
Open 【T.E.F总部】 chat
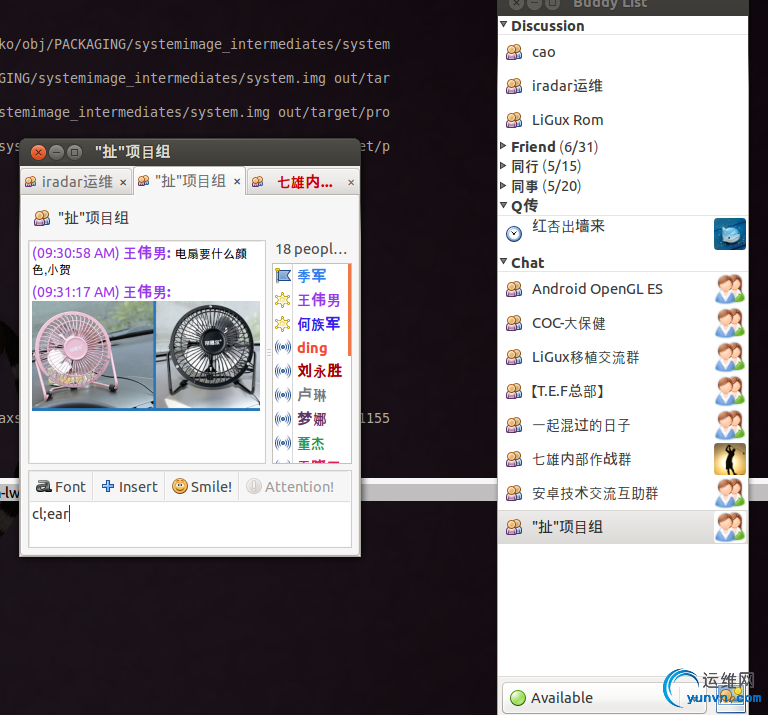tap(623, 391)
